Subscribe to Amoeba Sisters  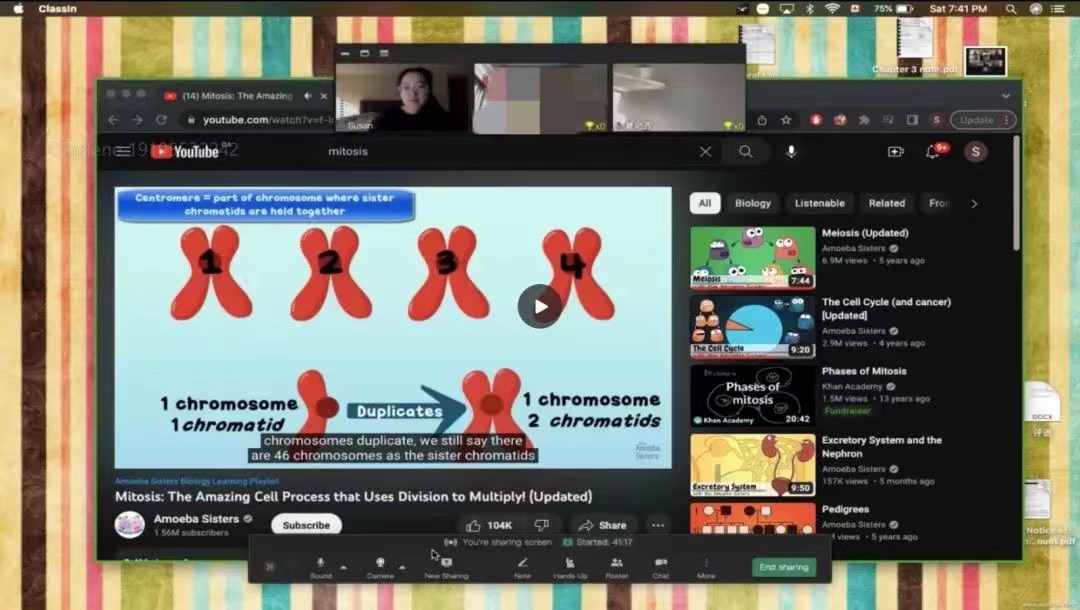click(306, 525)
